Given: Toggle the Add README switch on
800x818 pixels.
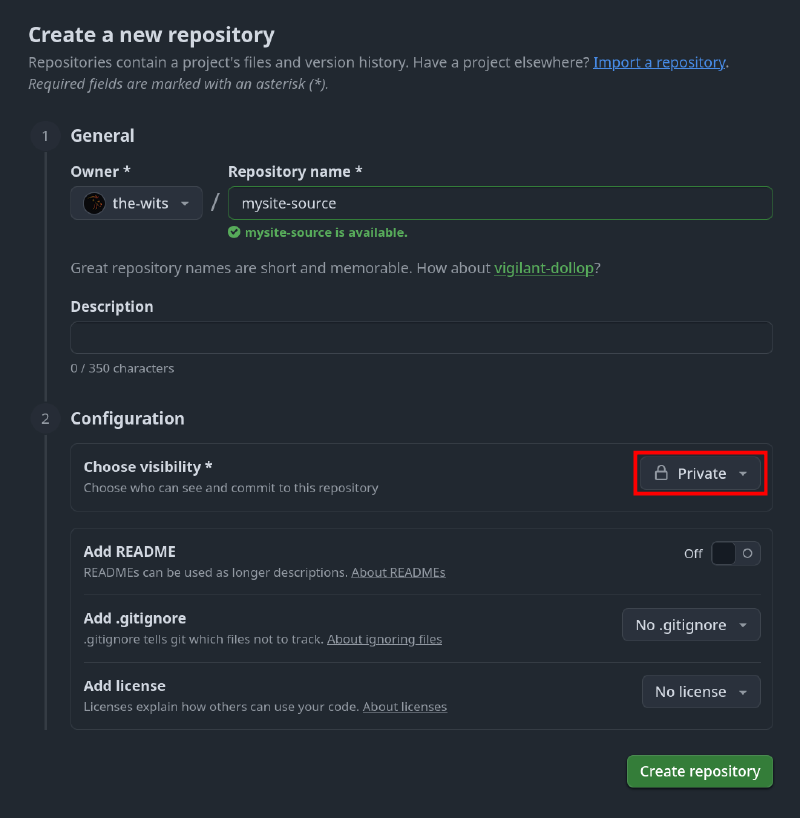Looking at the screenshot, I should [736, 553].
